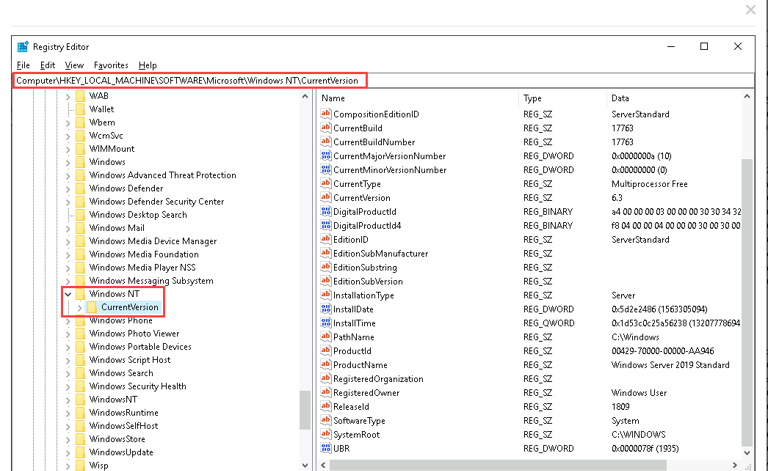Click the string icon beside ProductName
This screenshot has height=471, width=768.
click(326, 364)
